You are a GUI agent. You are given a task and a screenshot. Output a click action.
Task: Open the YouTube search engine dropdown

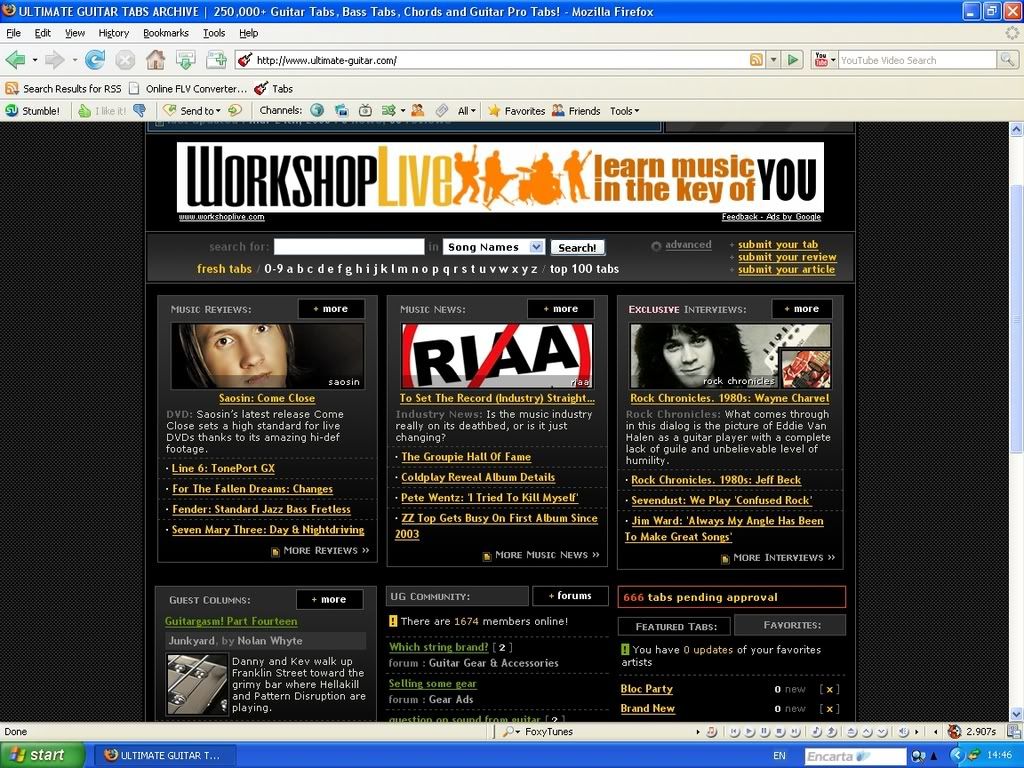[x=824, y=60]
